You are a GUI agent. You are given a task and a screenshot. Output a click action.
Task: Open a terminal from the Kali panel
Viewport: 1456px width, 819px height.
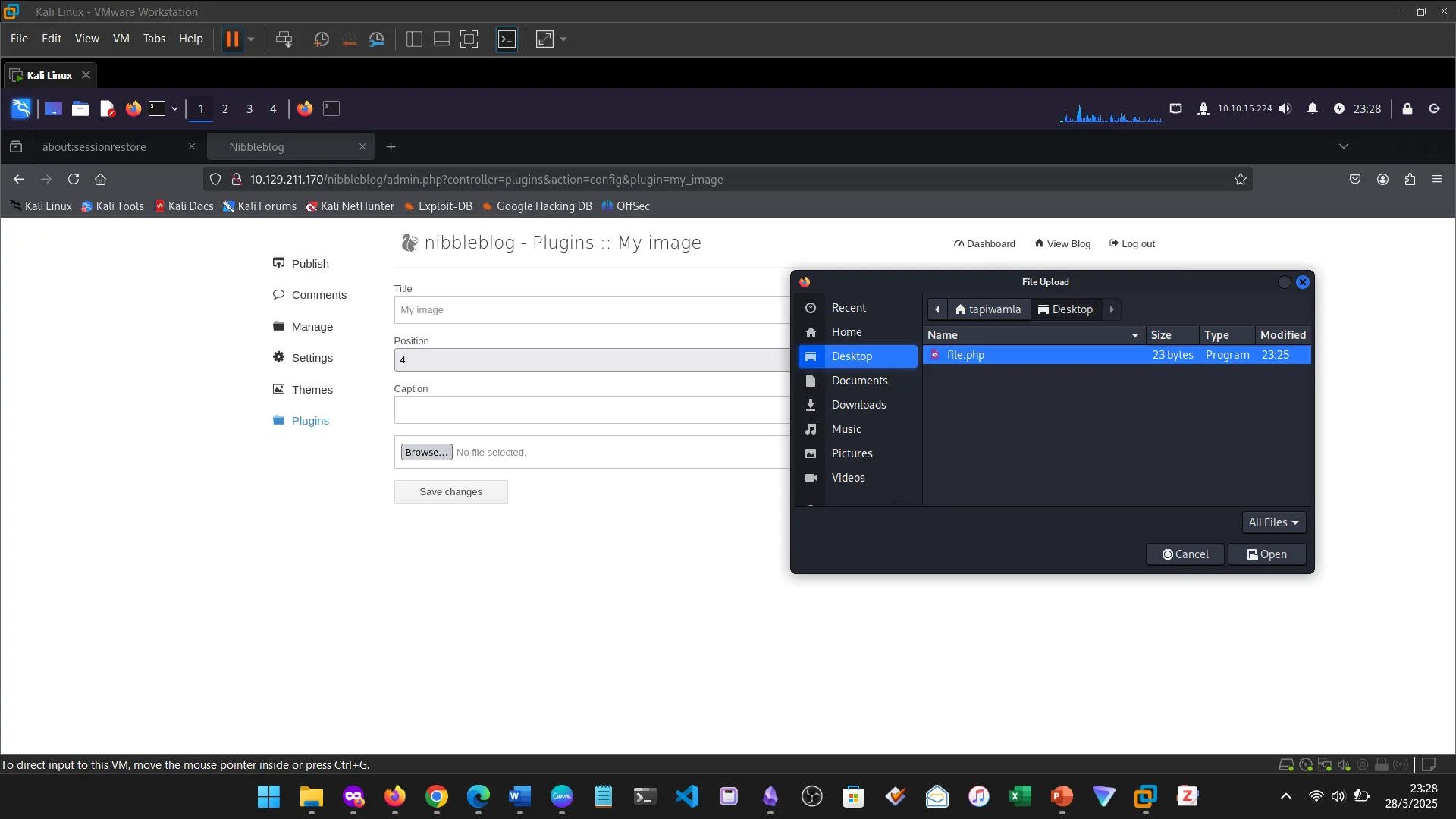point(159,108)
